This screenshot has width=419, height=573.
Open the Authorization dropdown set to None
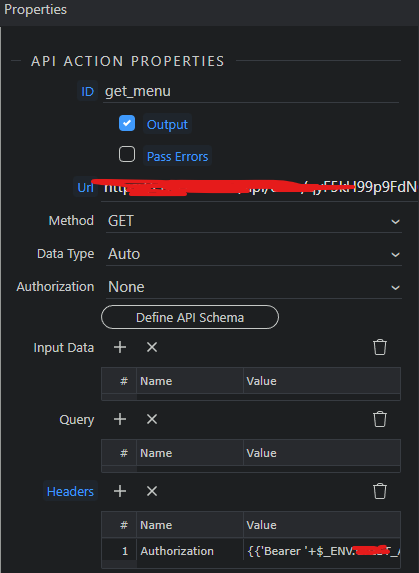pyautogui.click(x=254, y=287)
